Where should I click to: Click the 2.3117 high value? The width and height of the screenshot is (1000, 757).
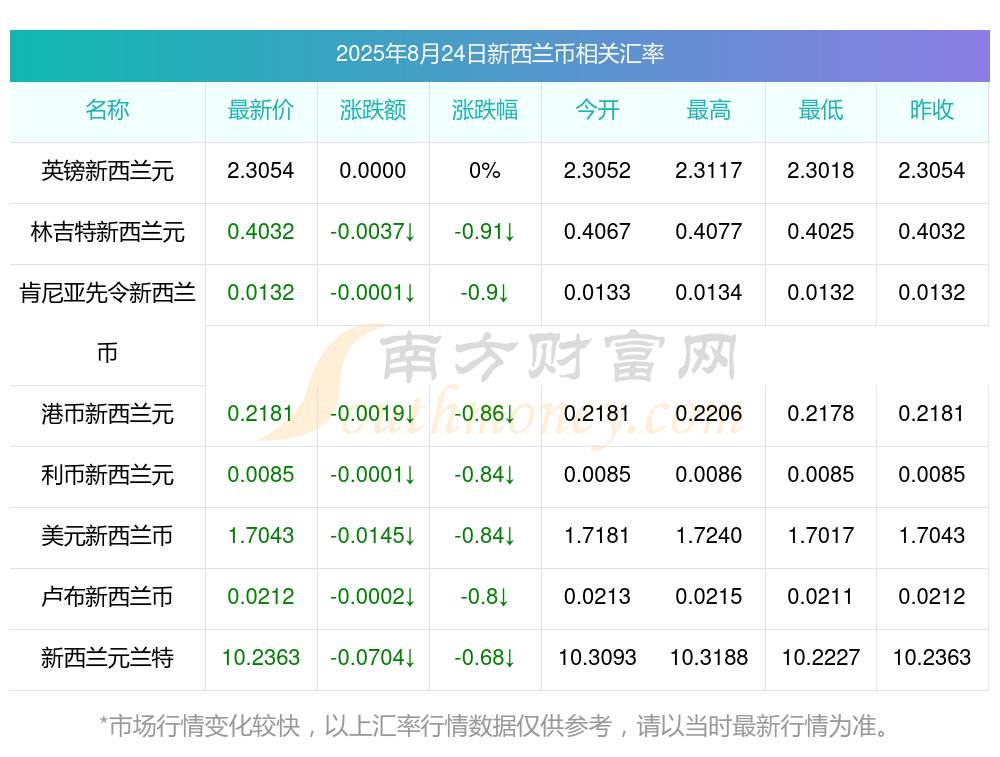click(709, 170)
